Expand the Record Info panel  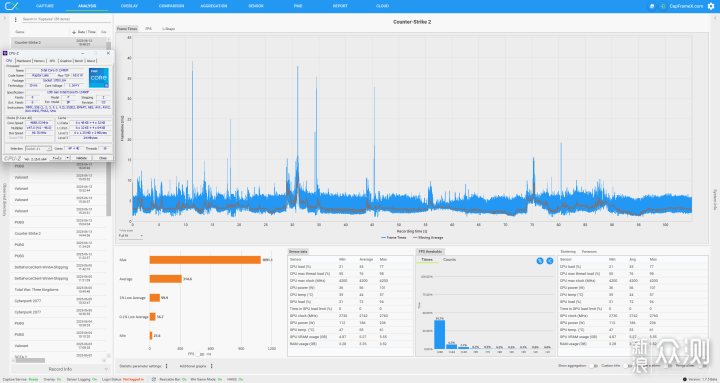pyautogui.click(x=61, y=369)
